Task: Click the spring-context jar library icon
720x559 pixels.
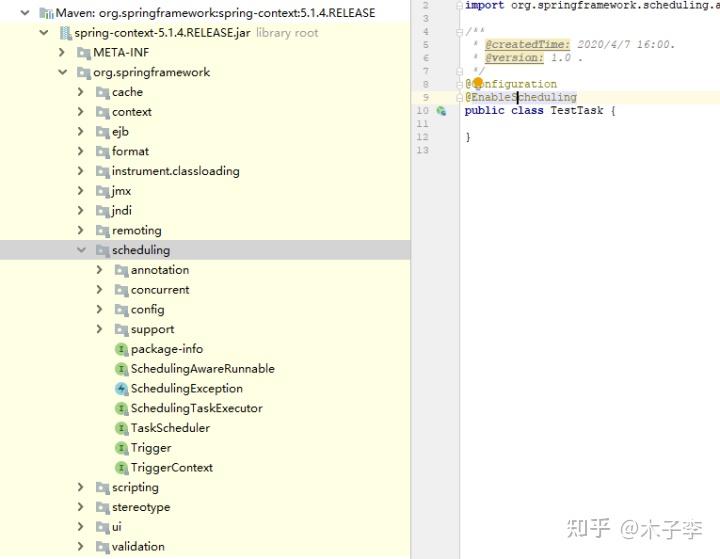Action: pyautogui.click(x=66, y=33)
